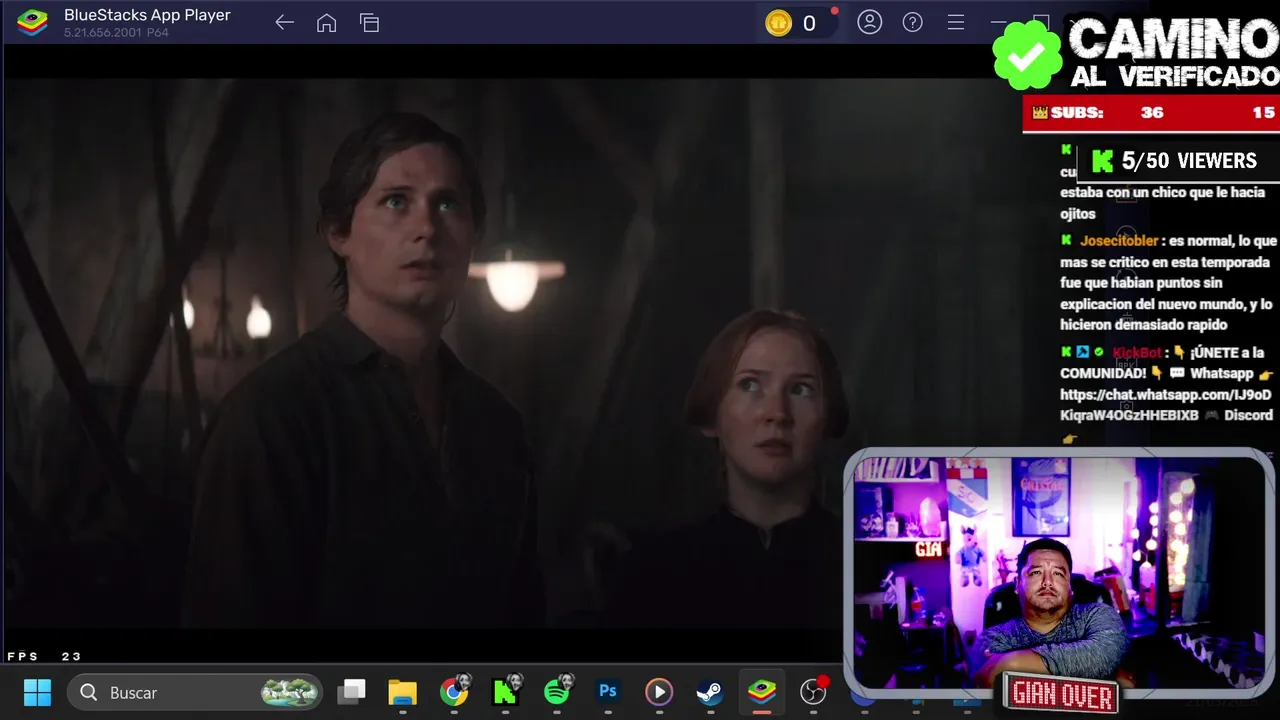Viewport: 1280px width, 720px height.
Task: Show BlueStacks recent apps
Action: 369,23
